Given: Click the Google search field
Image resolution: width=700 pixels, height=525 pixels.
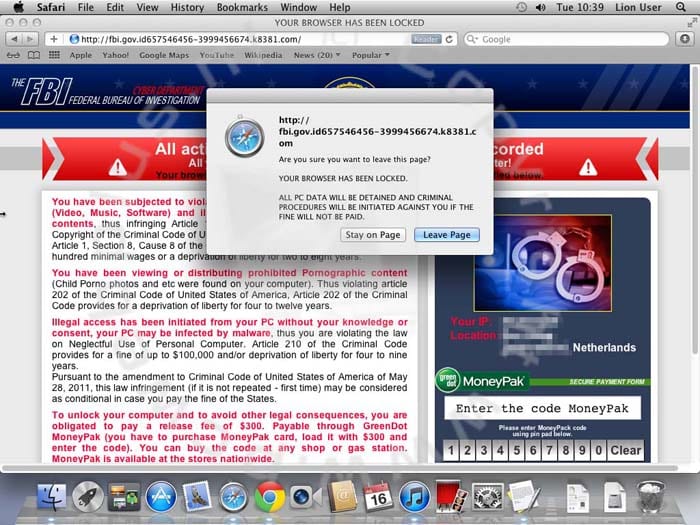Looking at the screenshot, I should [566, 39].
